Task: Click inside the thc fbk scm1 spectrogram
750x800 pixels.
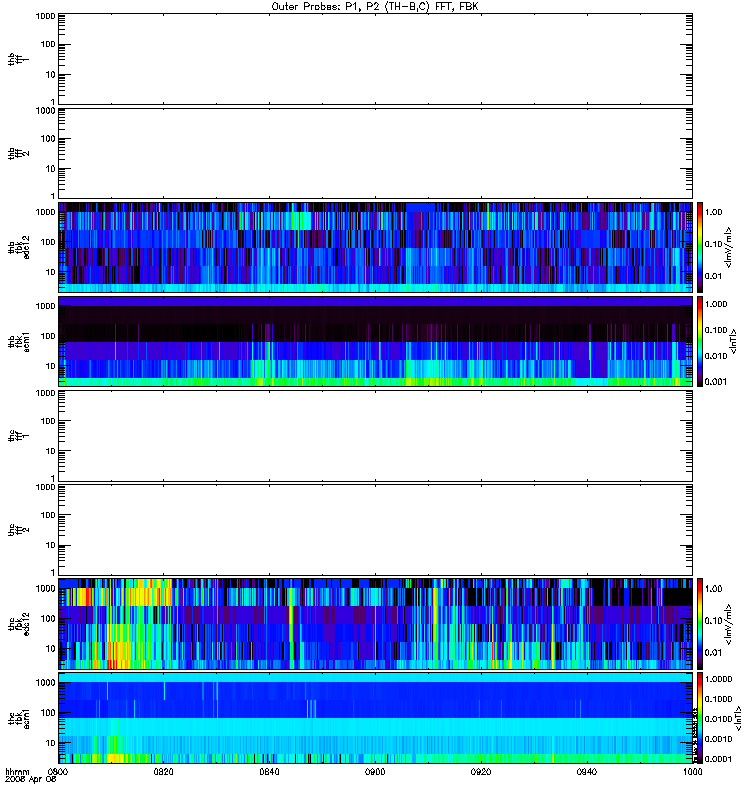Action: click(x=375, y=718)
